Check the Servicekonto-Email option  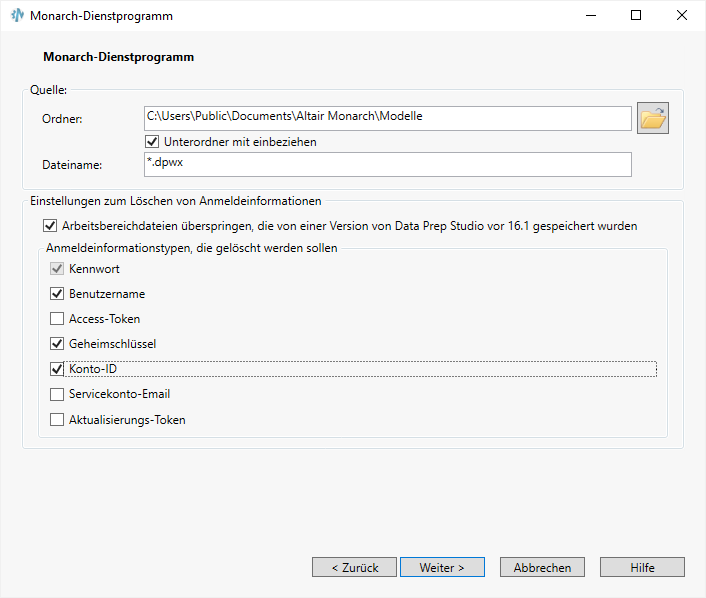(x=57, y=394)
